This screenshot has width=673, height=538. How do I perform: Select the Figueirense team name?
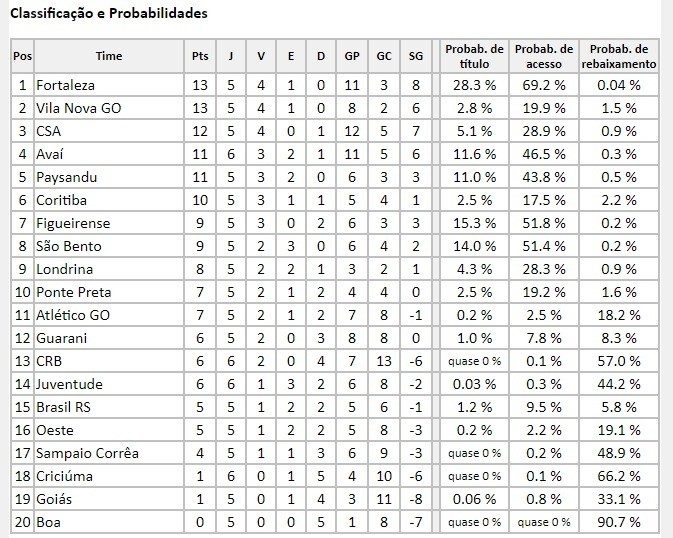(x=73, y=223)
